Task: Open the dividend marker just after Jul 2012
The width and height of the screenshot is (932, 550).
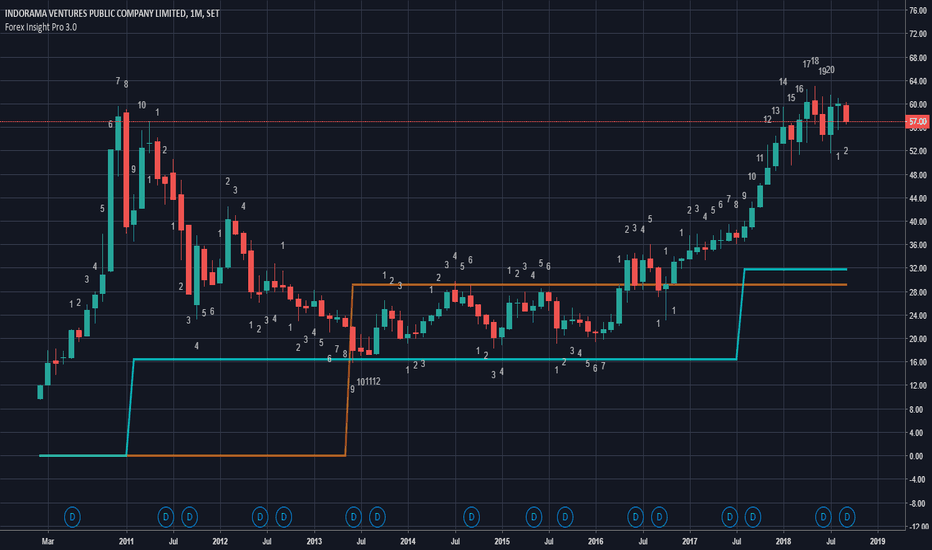Action: (x=284, y=517)
